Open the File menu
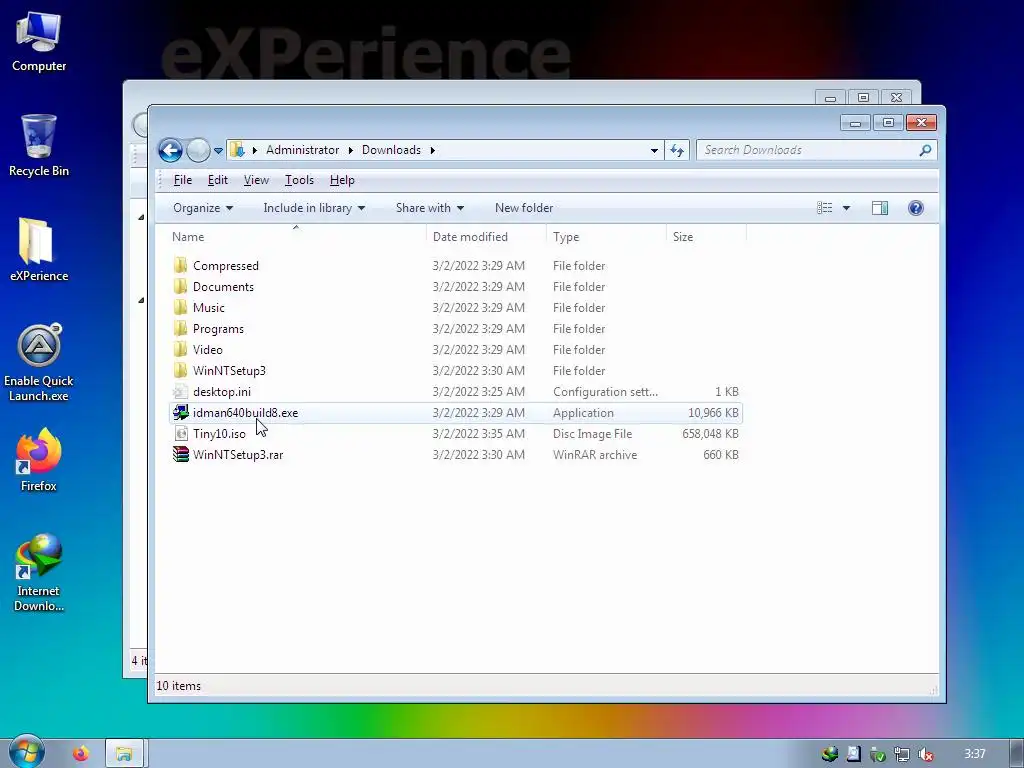Image resolution: width=1024 pixels, height=768 pixels. pyautogui.click(x=183, y=180)
